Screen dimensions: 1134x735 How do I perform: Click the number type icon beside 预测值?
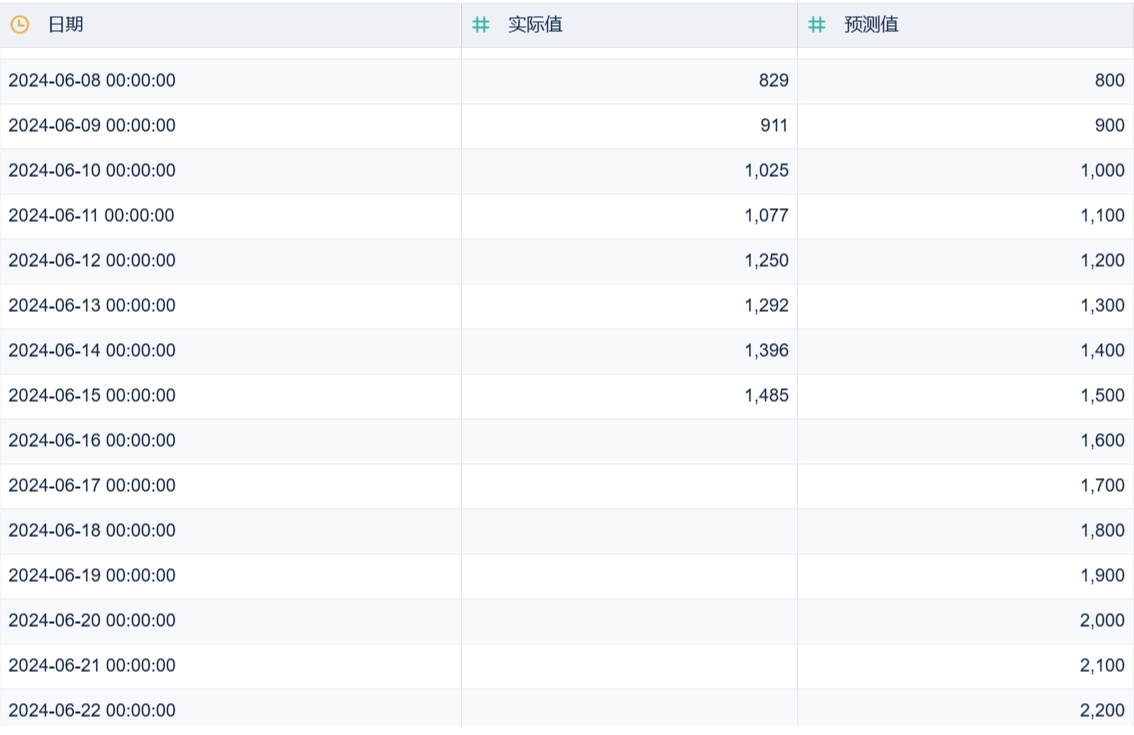(817, 25)
